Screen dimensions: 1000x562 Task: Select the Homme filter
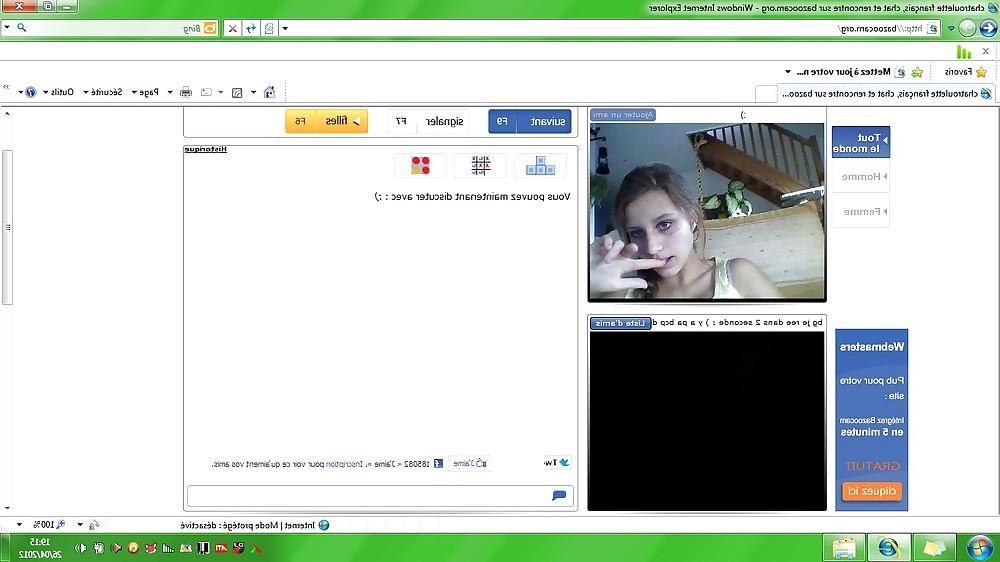pos(860,177)
